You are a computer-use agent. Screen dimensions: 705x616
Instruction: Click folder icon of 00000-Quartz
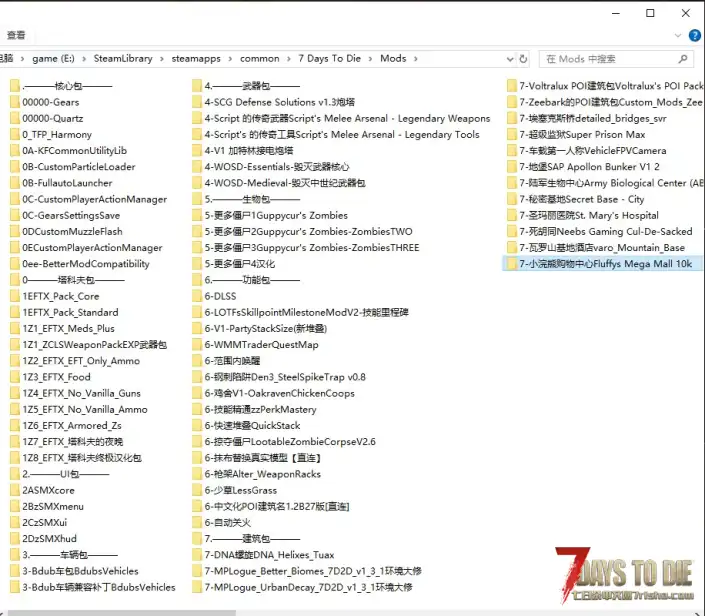pyautogui.click(x=14, y=118)
